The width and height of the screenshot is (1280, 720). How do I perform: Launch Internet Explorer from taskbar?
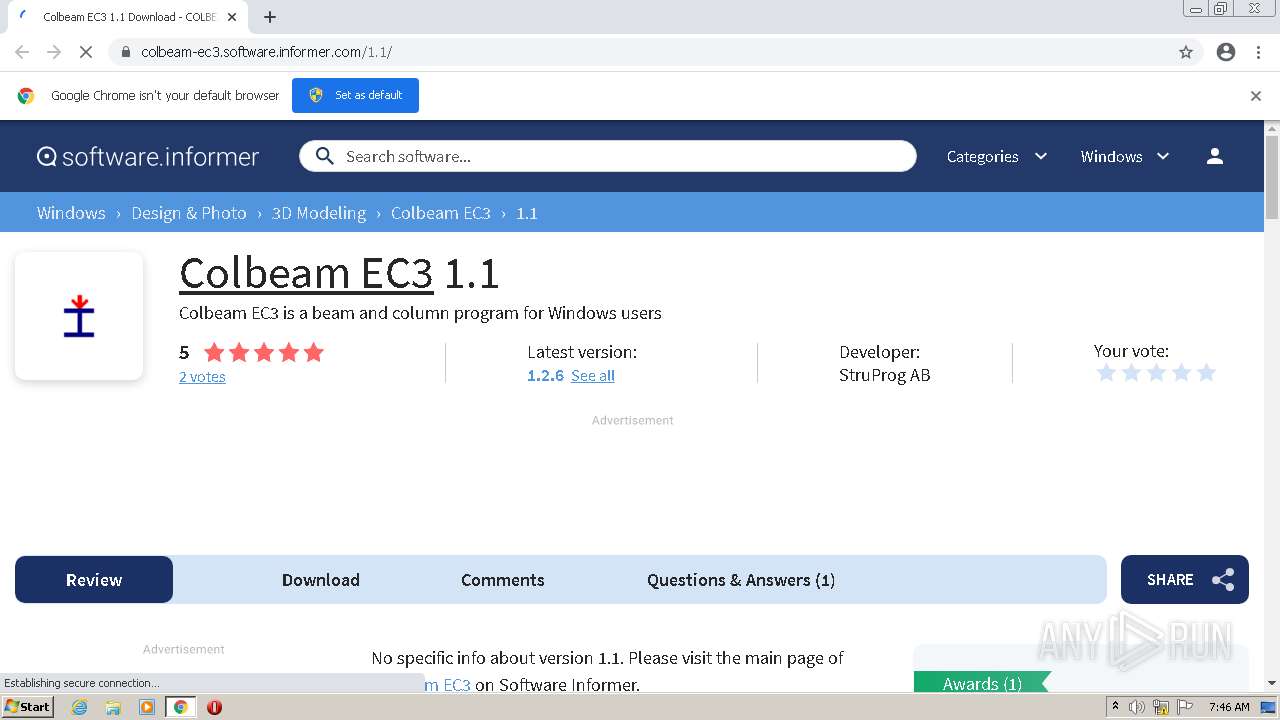click(x=79, y=707)
